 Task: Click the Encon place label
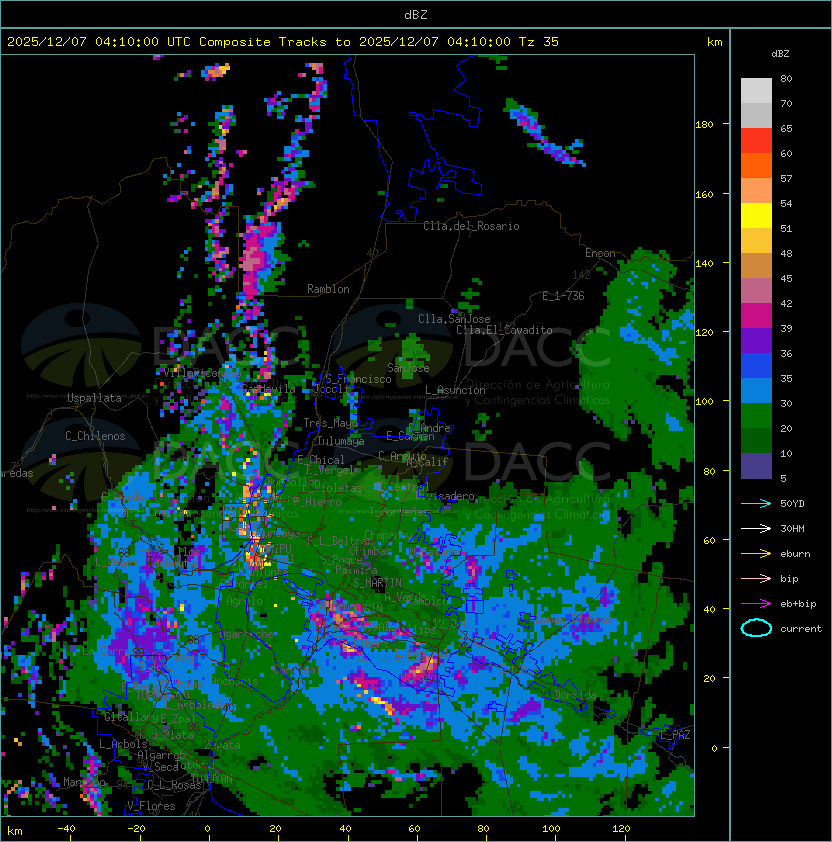pyautogui.click(x=600, y=253)
